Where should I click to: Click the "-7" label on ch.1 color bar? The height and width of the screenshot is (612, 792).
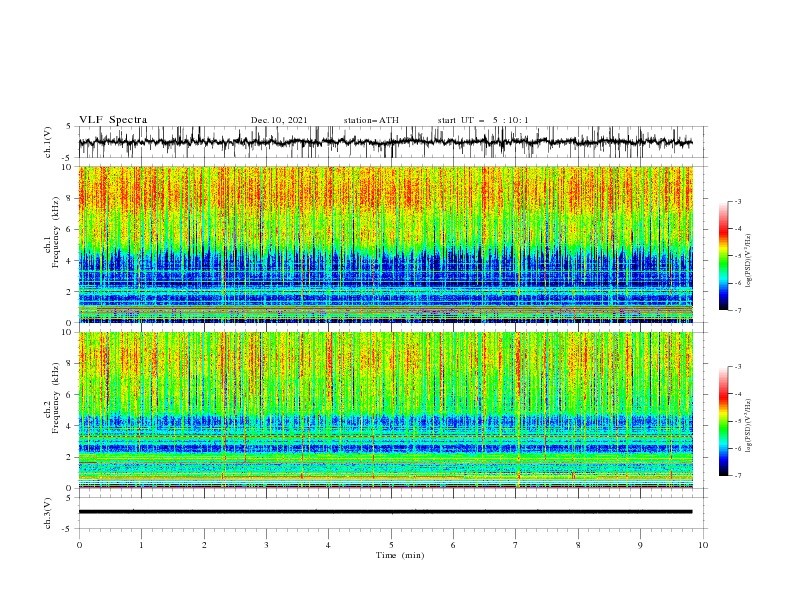737,311
